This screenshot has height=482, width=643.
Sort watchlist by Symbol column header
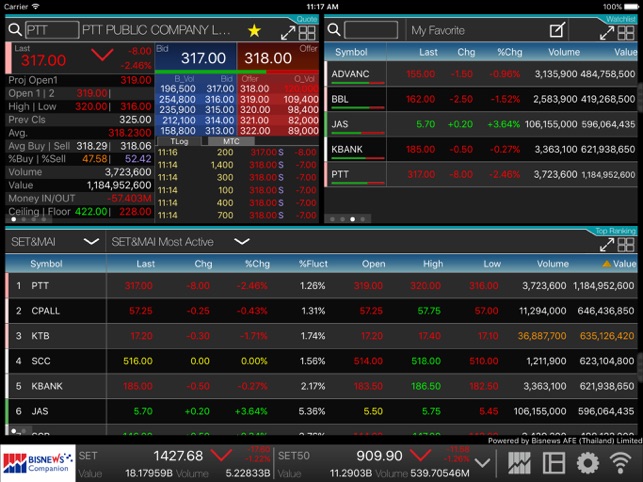(351, 52)
